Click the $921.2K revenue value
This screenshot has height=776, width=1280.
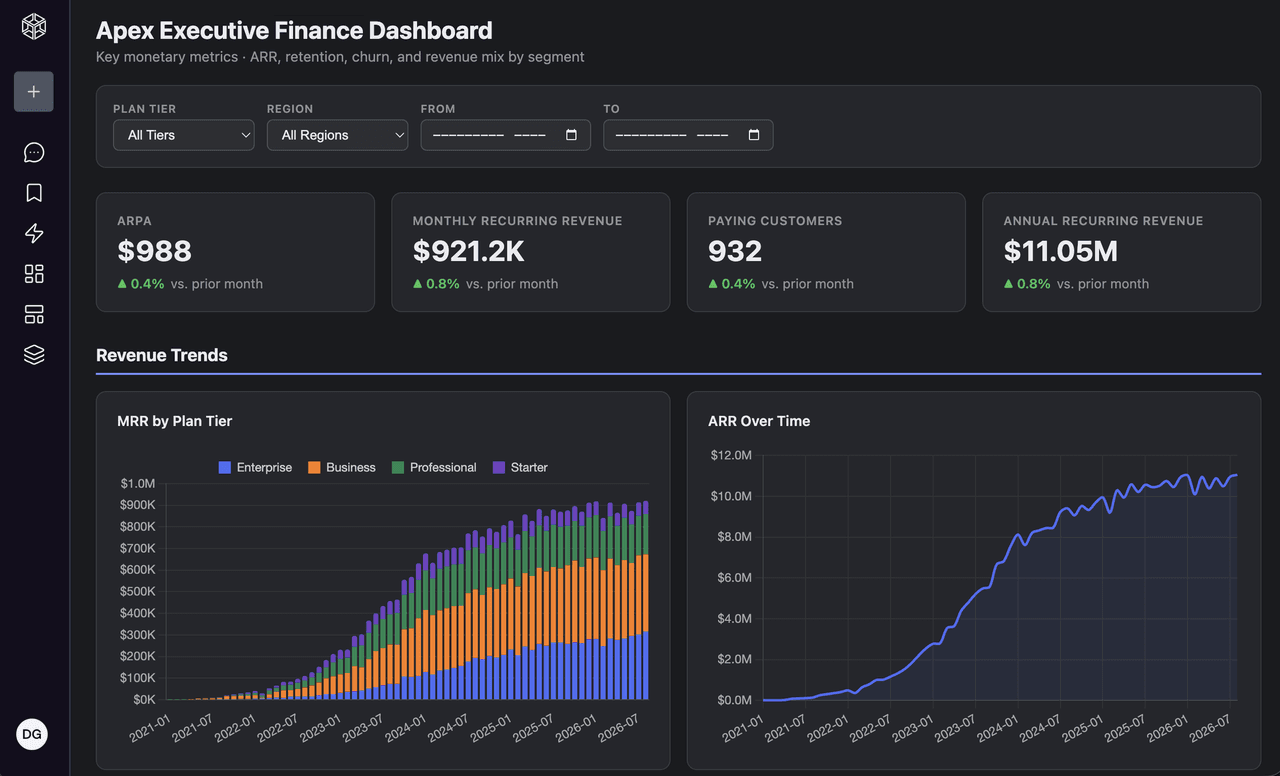pos(469,251)
